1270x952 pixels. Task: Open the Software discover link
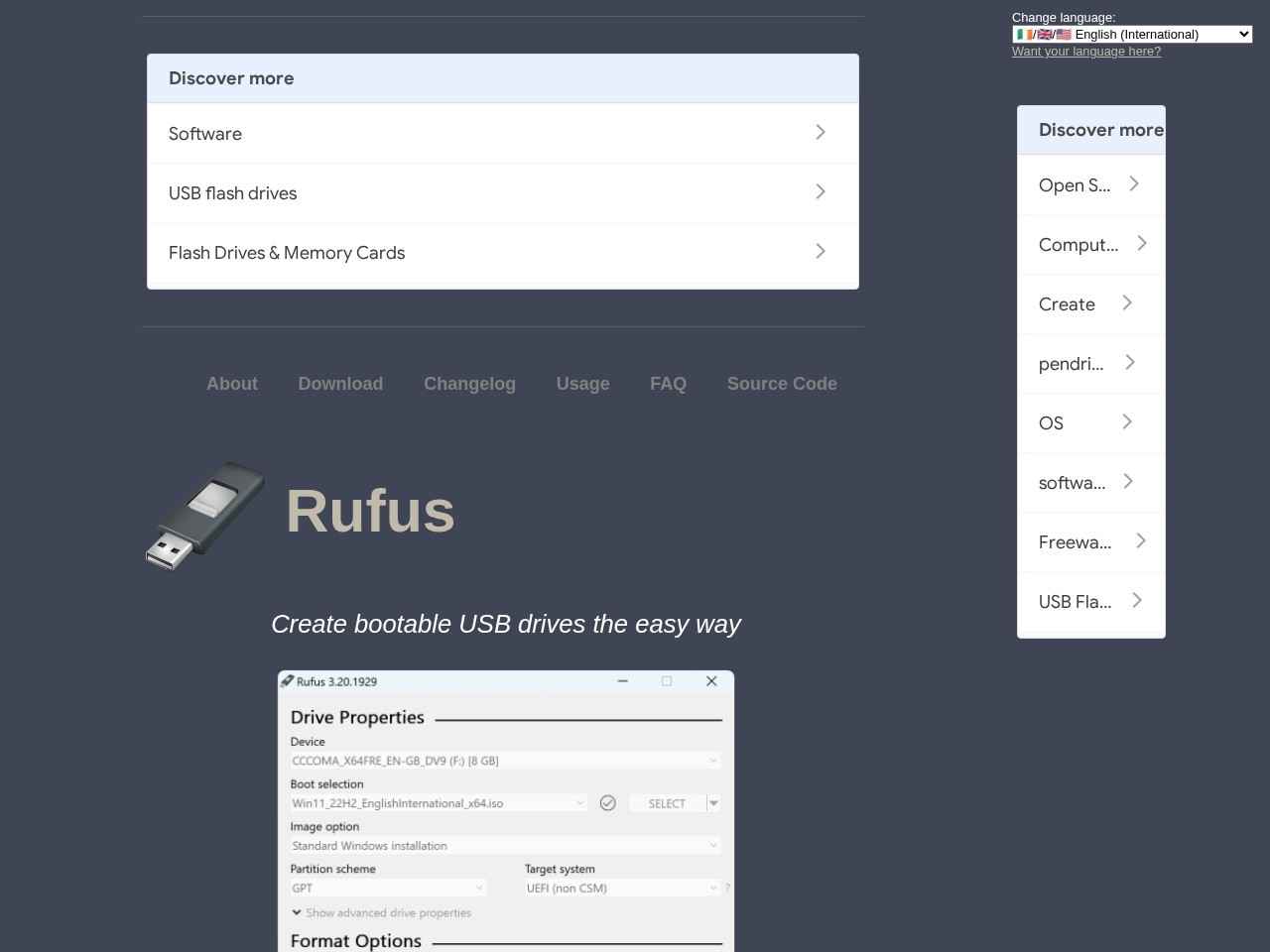pos(503,134)
